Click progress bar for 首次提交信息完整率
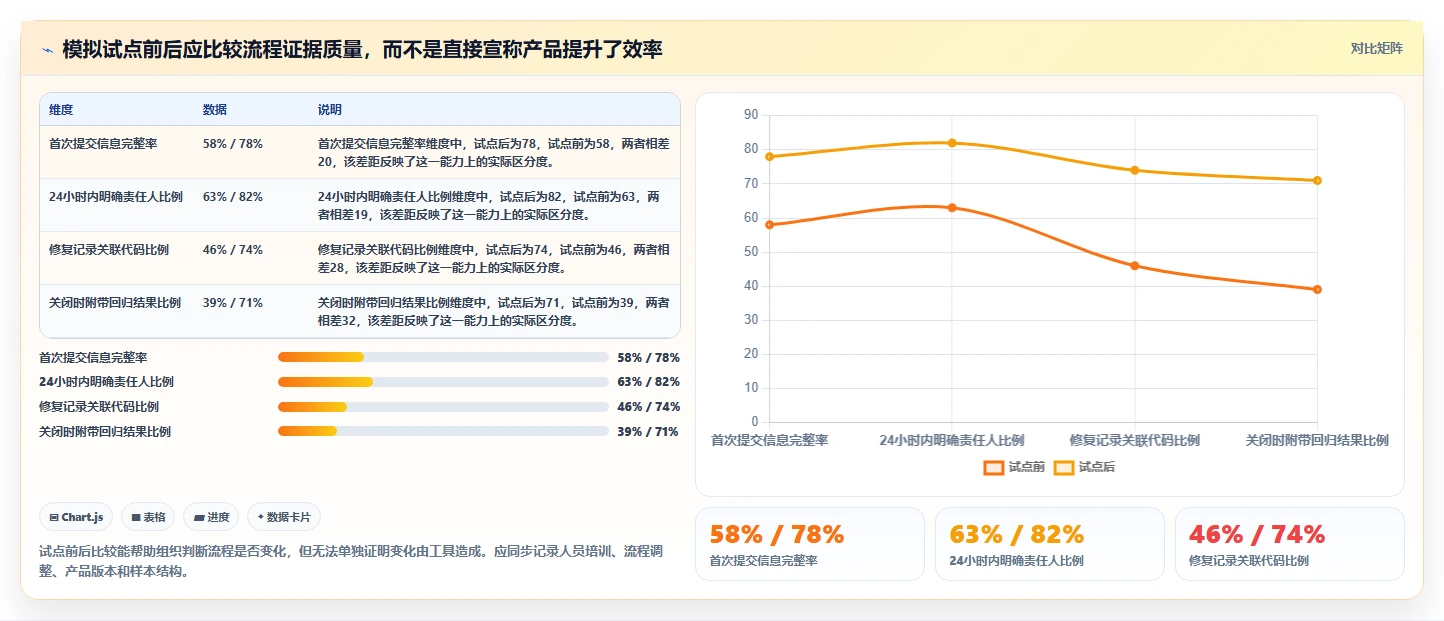The width and height of the screenshot is (1444, 621). coord(443,357)
